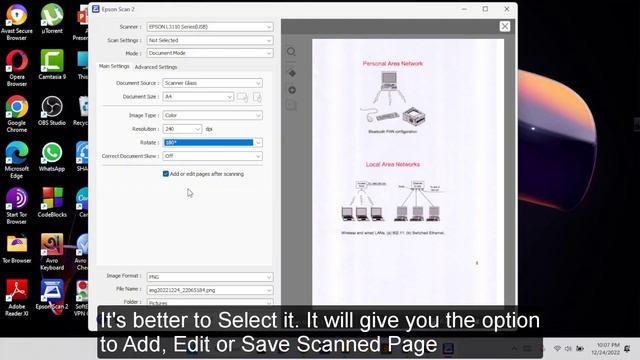Click the document orientation icon beside Document Size
This screenshot has width=640, height=360.
242,97
